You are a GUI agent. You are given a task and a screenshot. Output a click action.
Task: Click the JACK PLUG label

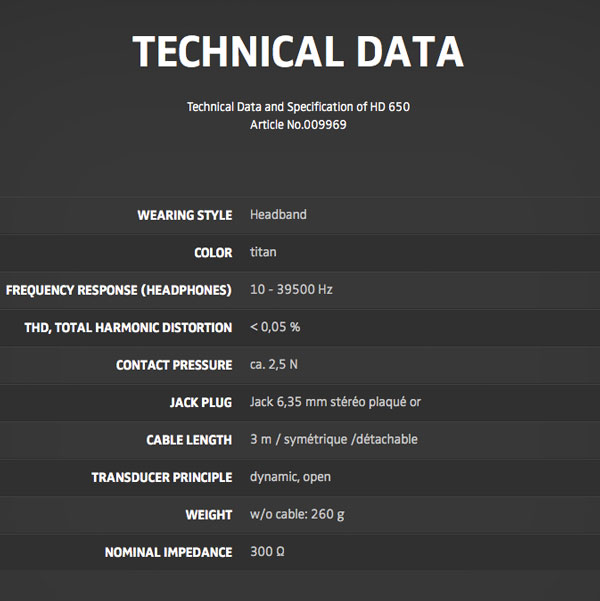201,402
